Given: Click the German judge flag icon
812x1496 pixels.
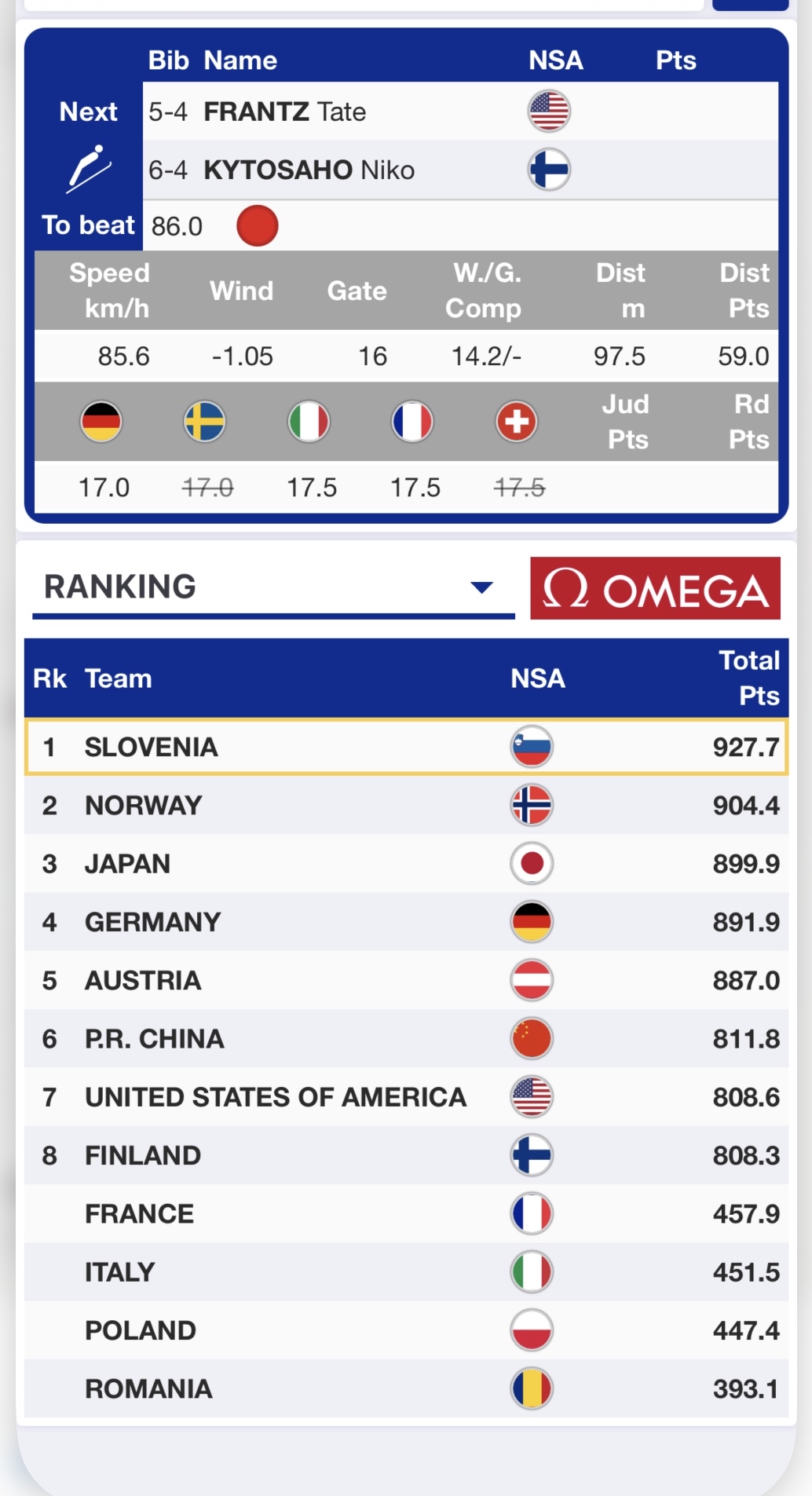Looking at the screenshot, I should (101, 422).
